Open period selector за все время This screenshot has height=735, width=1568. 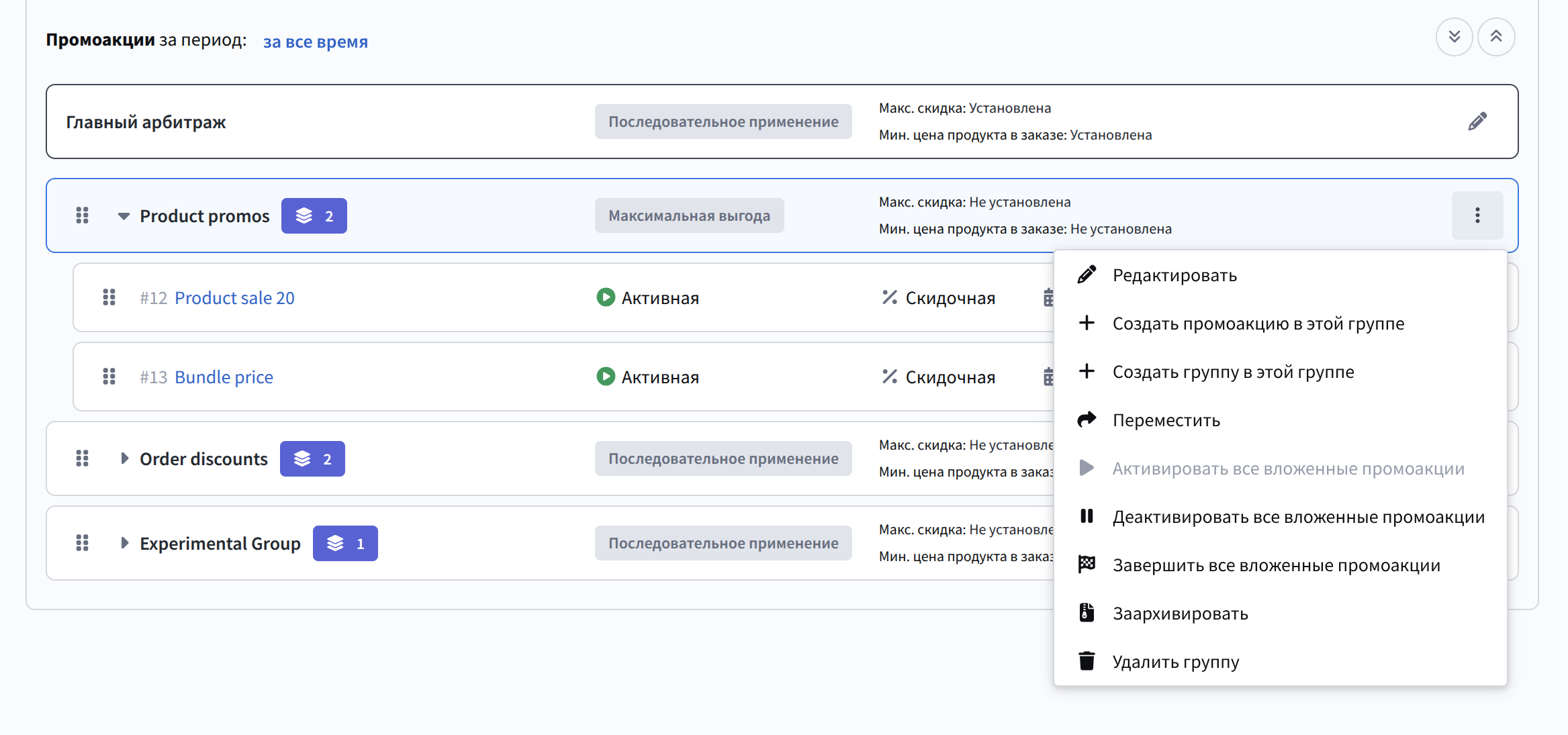pos(315,42)
